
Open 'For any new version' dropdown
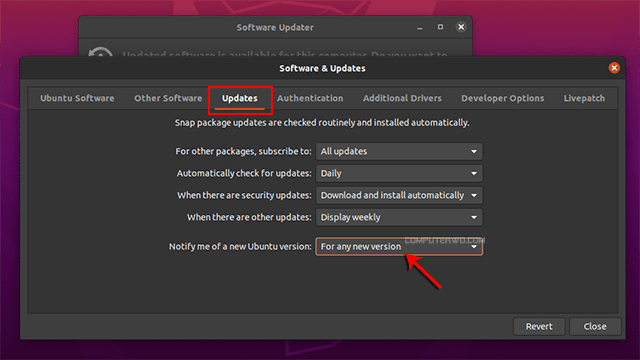(399, 247)
